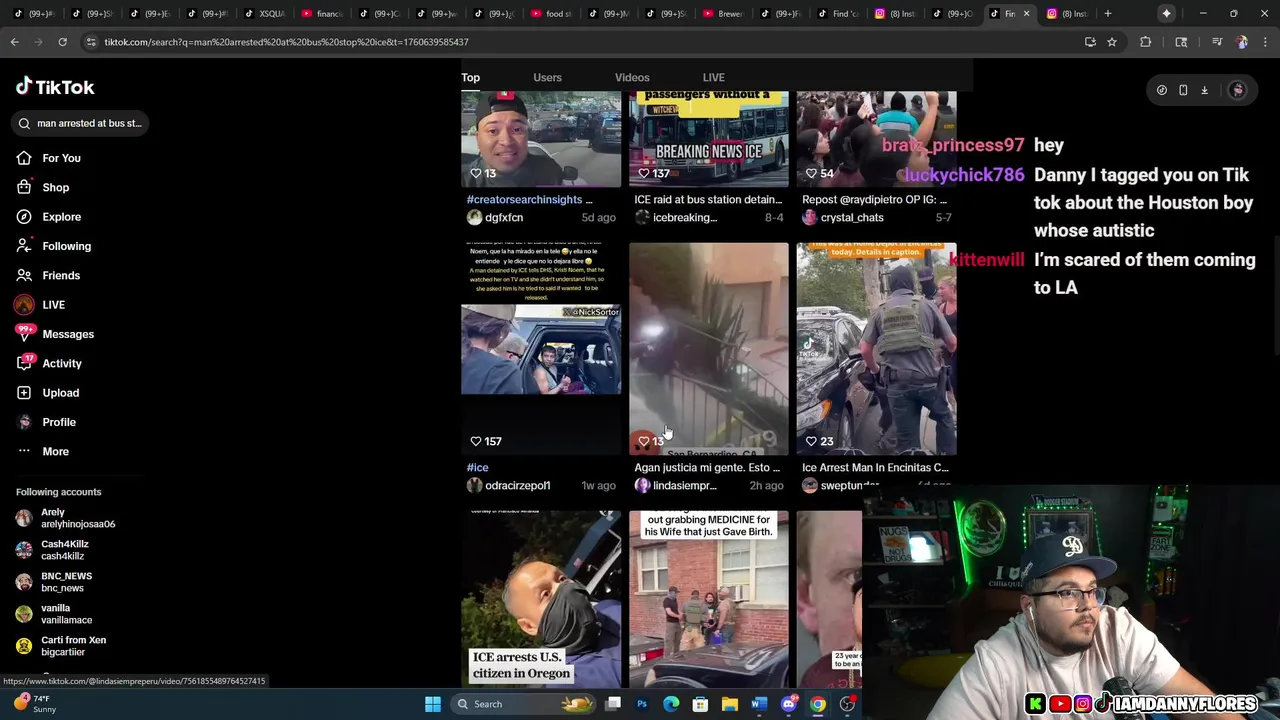Open the Ice Arrest Man In Encinitas video
This screenshot has height=720, width=1280.
click(877, 348)
